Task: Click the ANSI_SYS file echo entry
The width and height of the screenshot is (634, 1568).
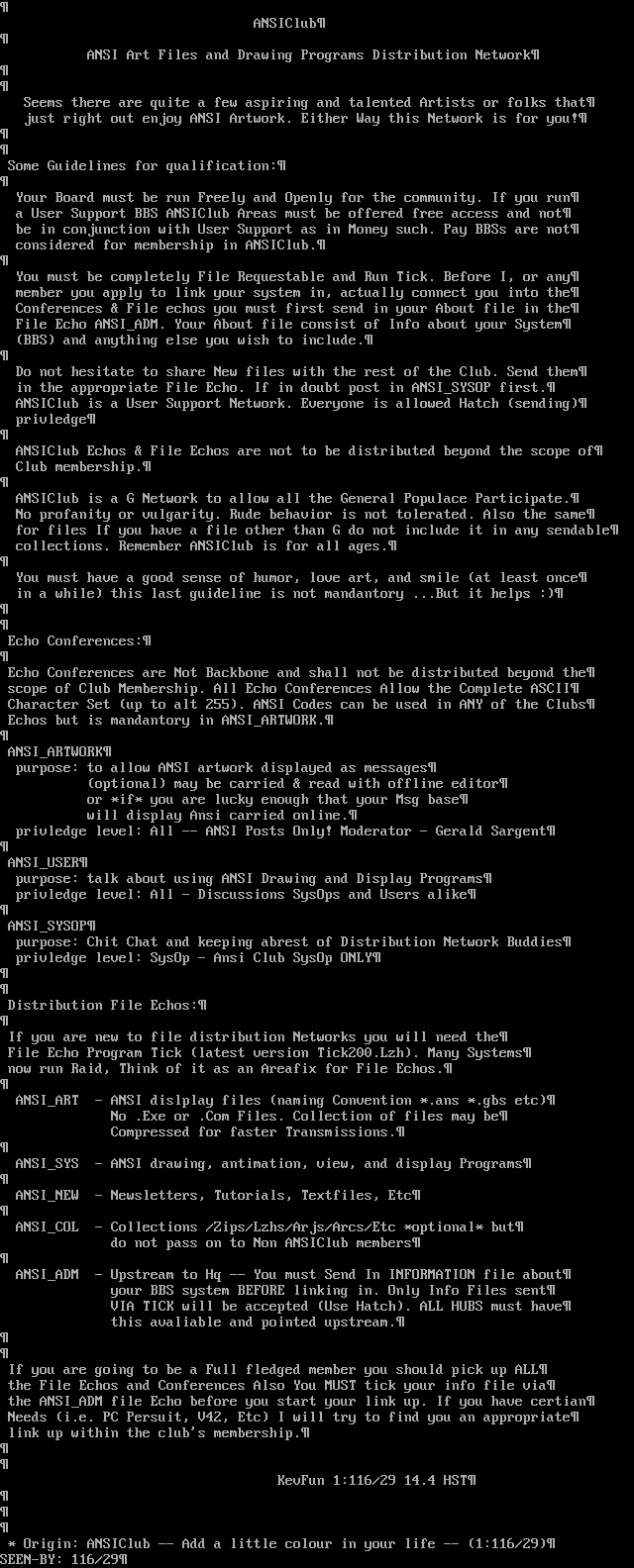Action: (x=48, y=1163)
